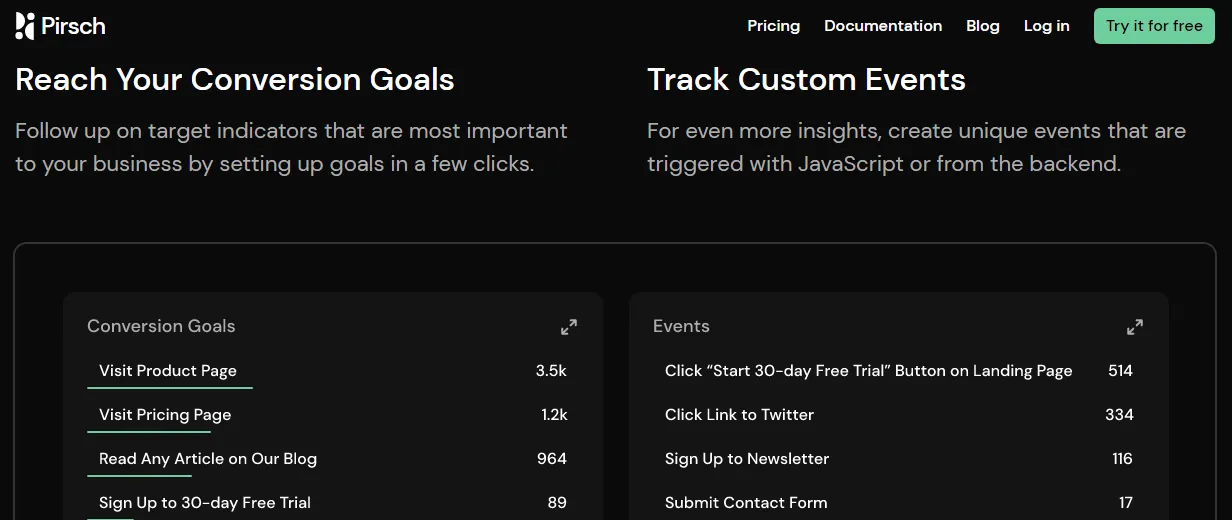Select the Sign Up to Newsletter event

coord(899,459)
